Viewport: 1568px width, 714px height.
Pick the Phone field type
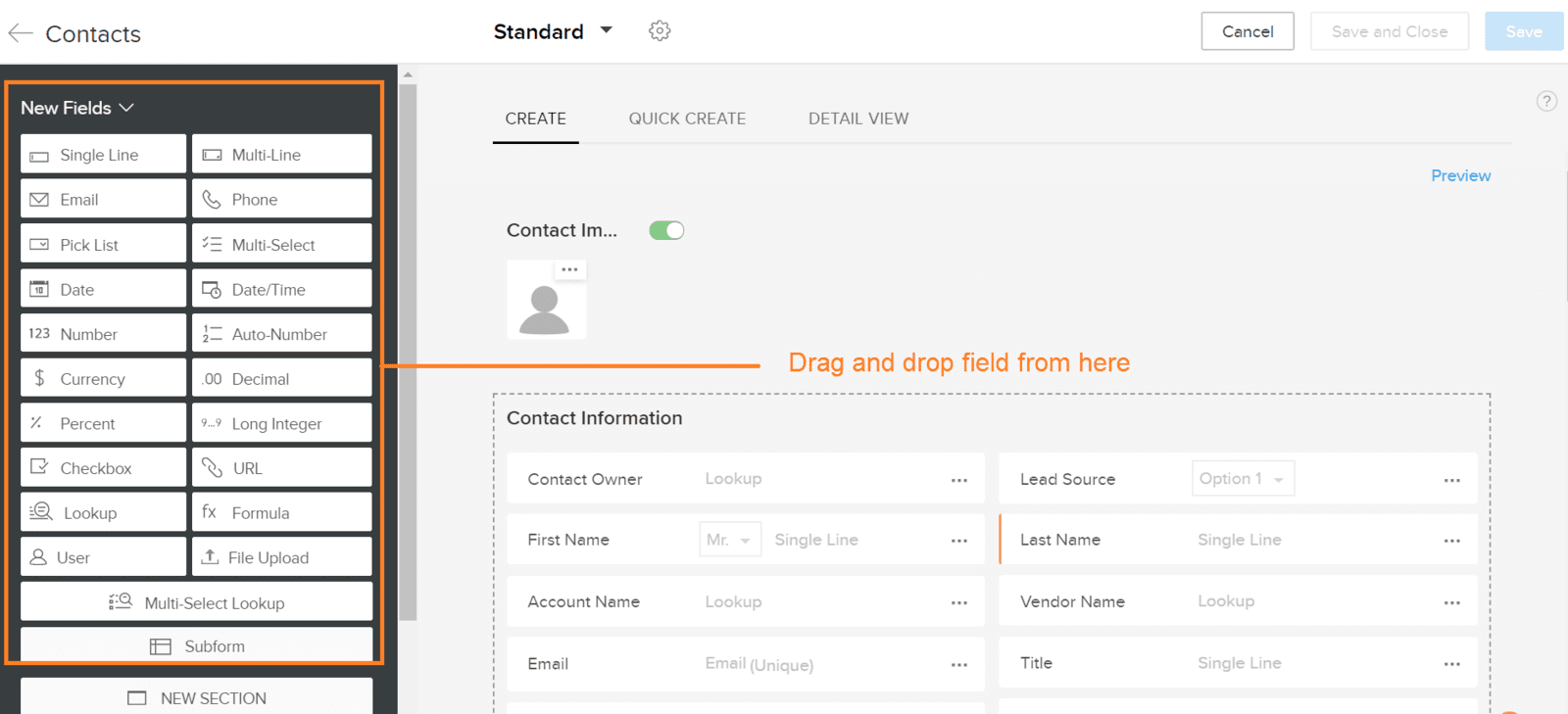tap(281, 199)
